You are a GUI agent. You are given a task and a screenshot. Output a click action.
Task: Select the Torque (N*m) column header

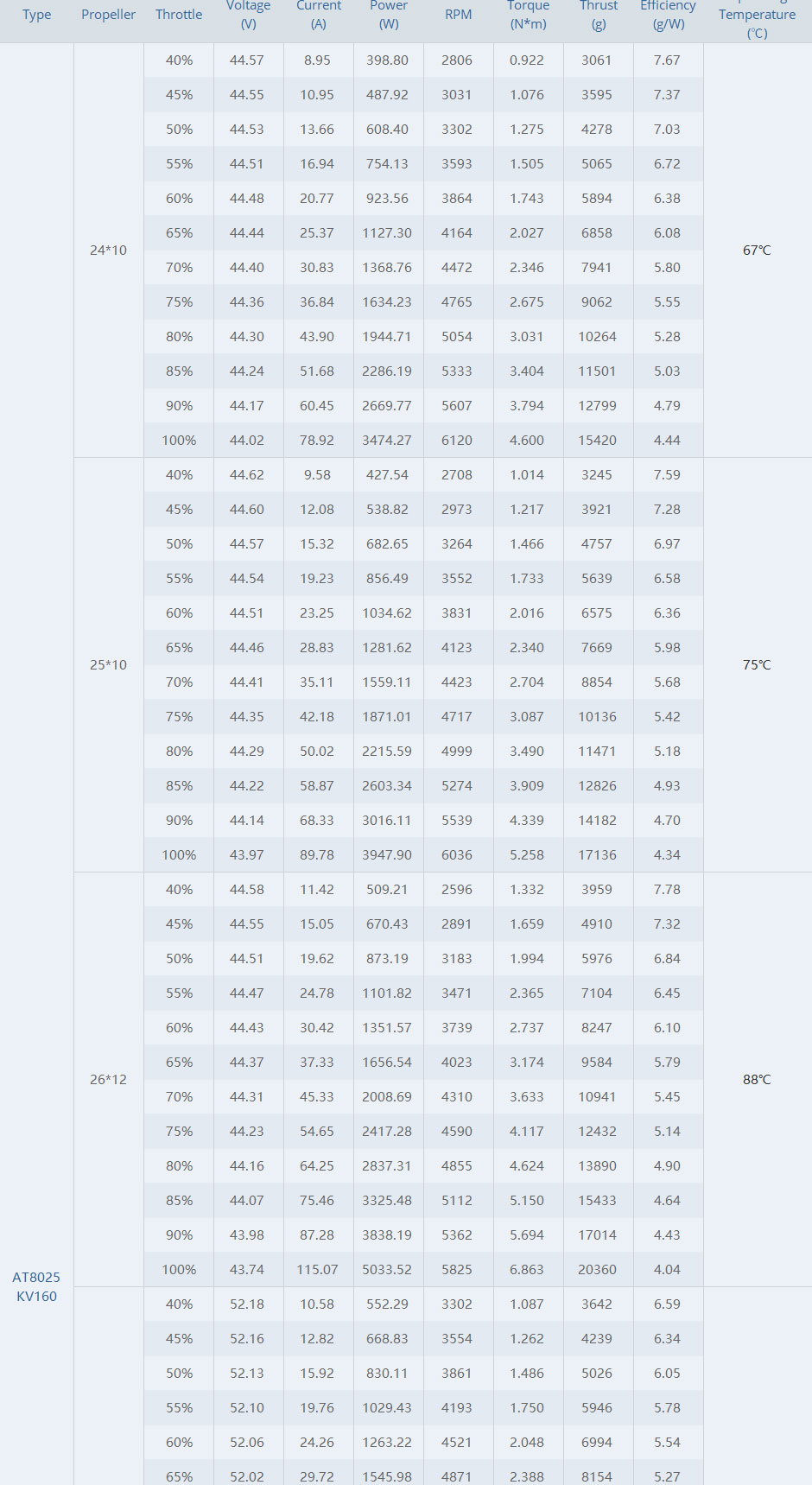pos(528,14)
